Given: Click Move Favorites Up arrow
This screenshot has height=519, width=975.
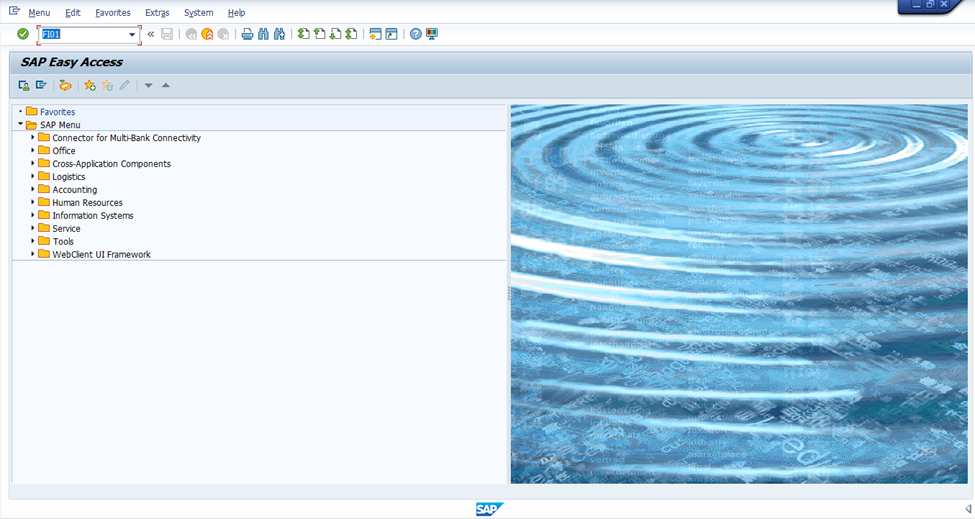Looking at the screenshot, I should tap(166, 85).
